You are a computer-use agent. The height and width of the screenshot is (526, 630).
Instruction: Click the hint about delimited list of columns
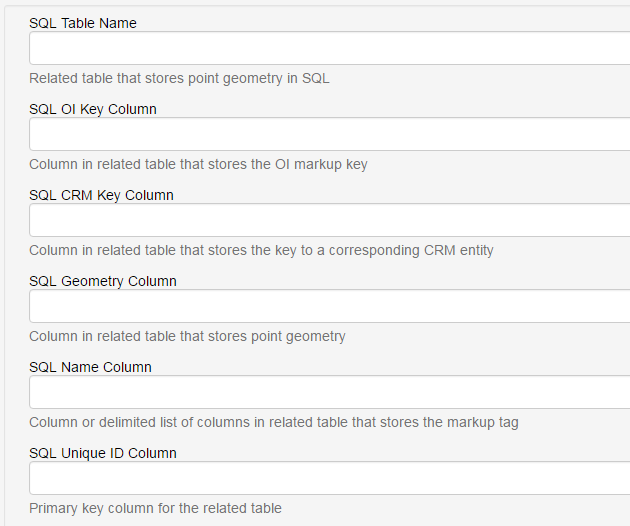tap(273, 422)
